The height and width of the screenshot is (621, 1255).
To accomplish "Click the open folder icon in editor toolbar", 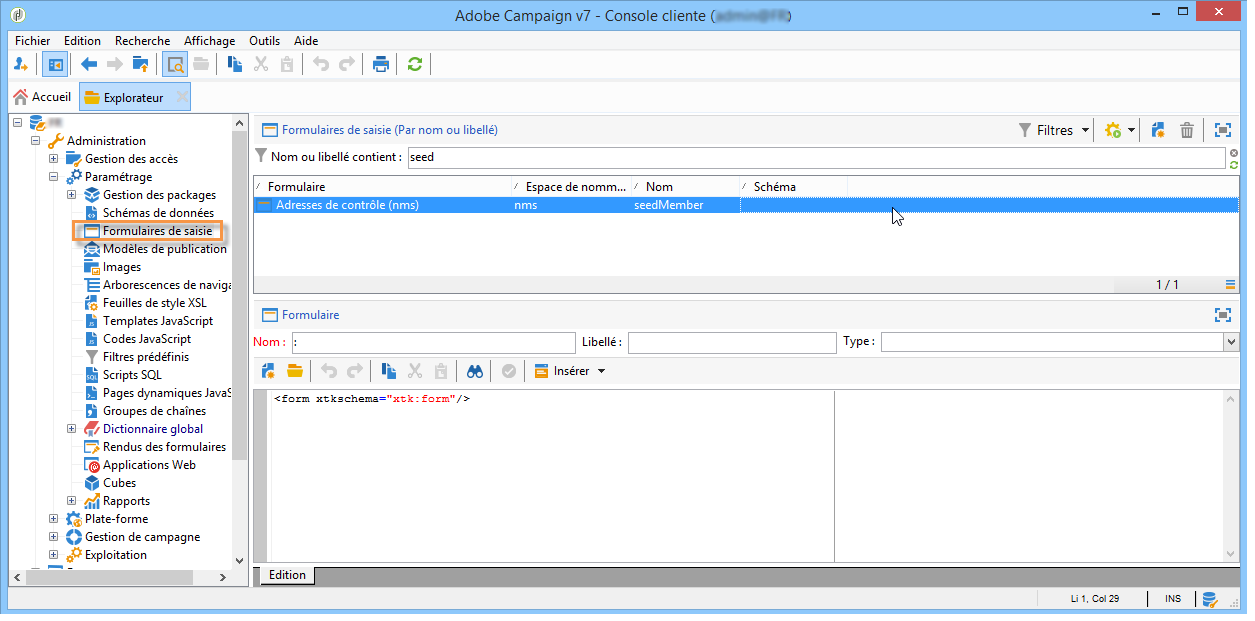I will (x=295, y=371).
